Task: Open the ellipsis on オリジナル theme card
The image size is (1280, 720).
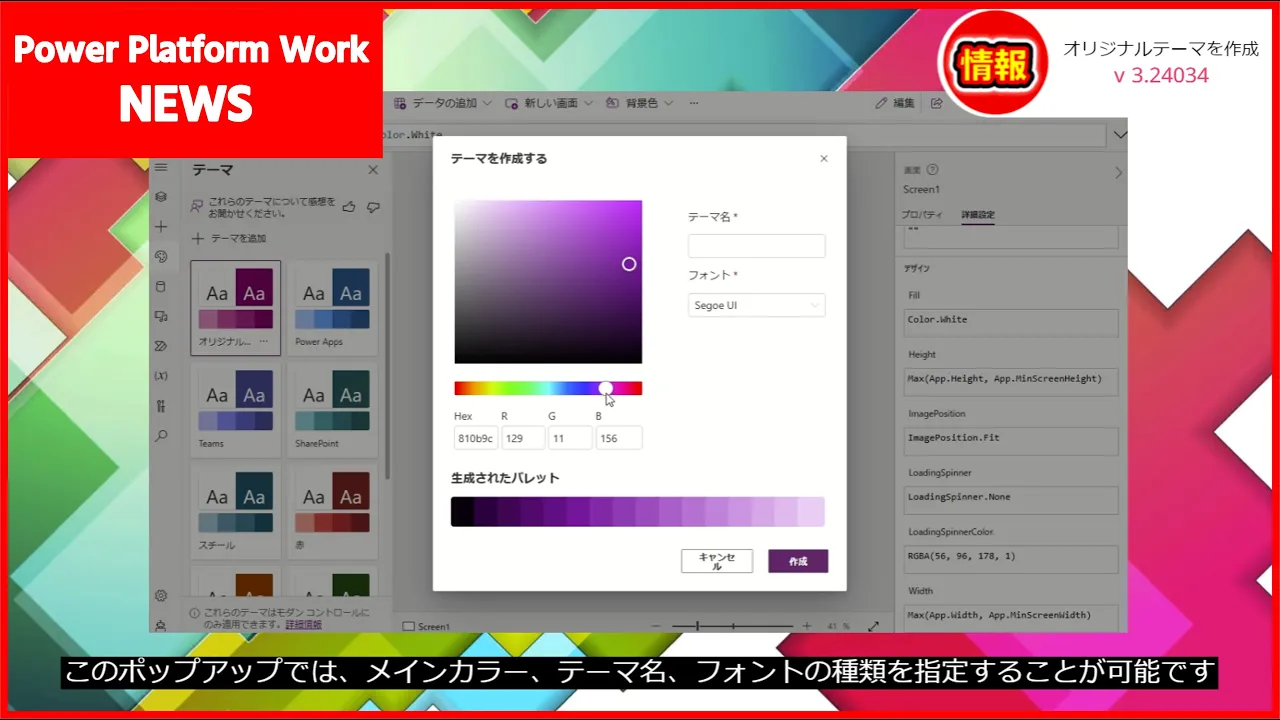Action: (264, 341)
